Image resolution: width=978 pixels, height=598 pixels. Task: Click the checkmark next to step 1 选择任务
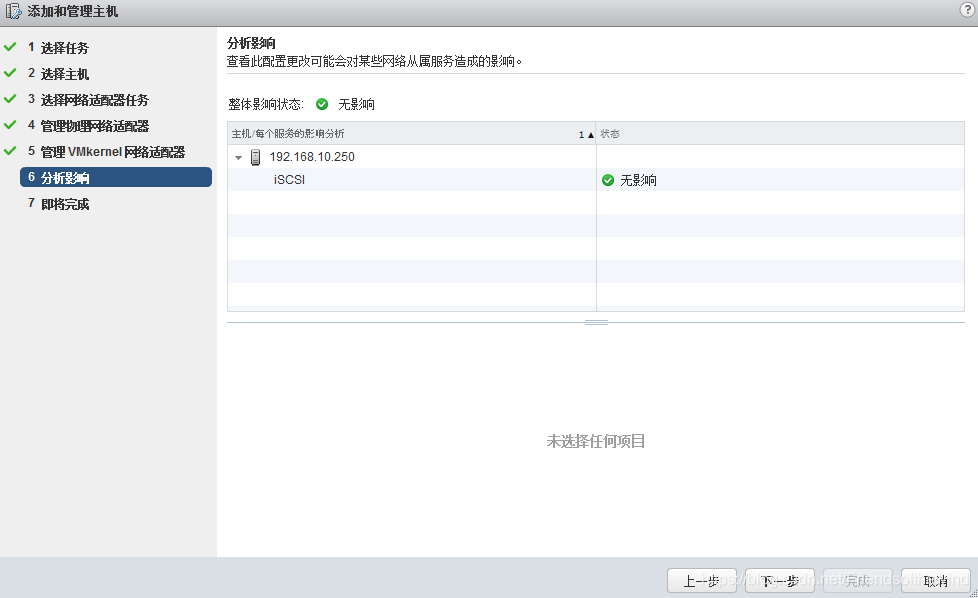10,47
